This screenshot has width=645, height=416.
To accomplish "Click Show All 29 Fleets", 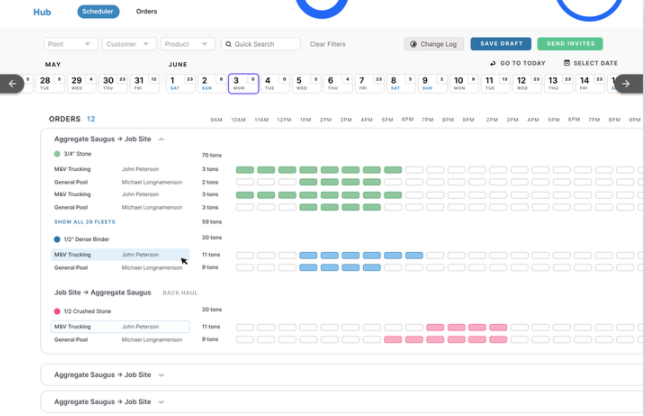I will pyautogui.click(x=85, y=222).
